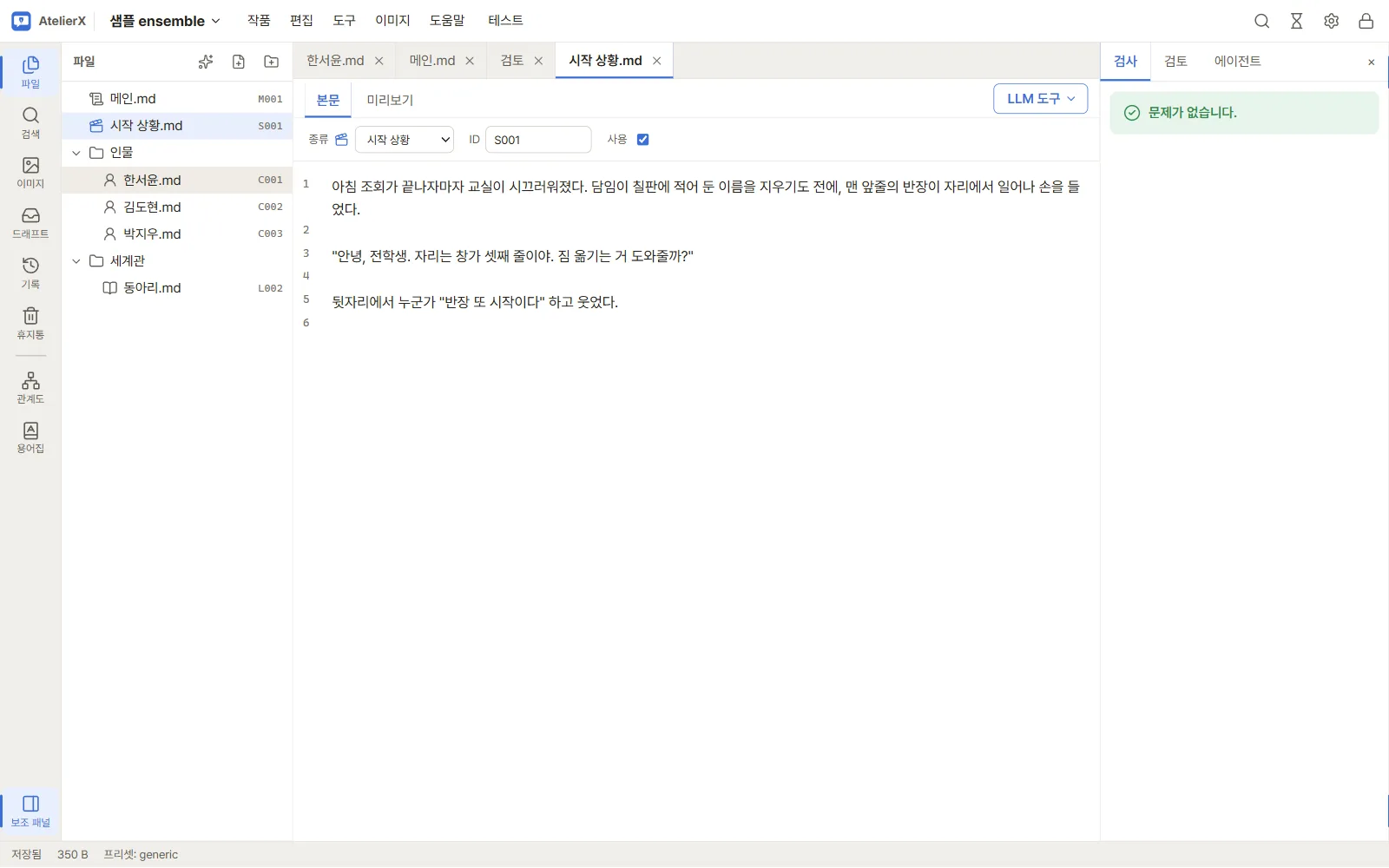Open the 휴지통 trash panel
Viewport: 1389px width, 868px height.
tap(30, 323)
